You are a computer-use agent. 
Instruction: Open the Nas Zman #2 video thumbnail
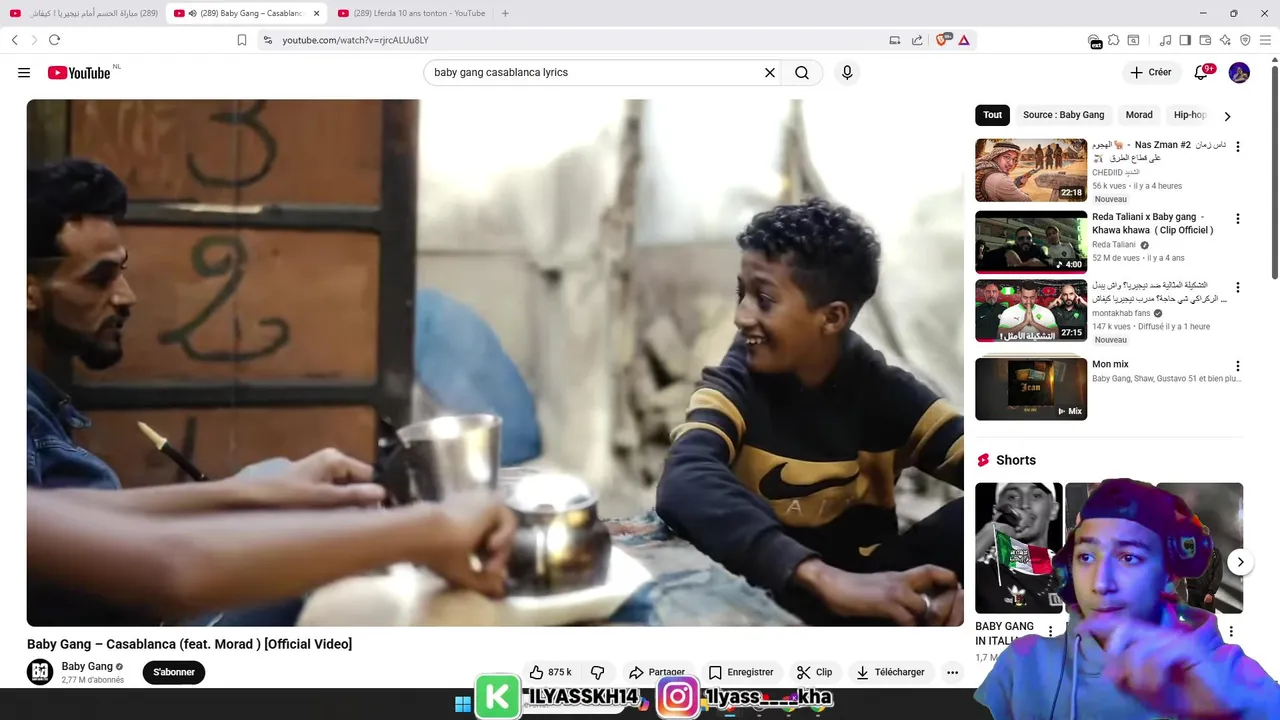(x=1031, y=170)
